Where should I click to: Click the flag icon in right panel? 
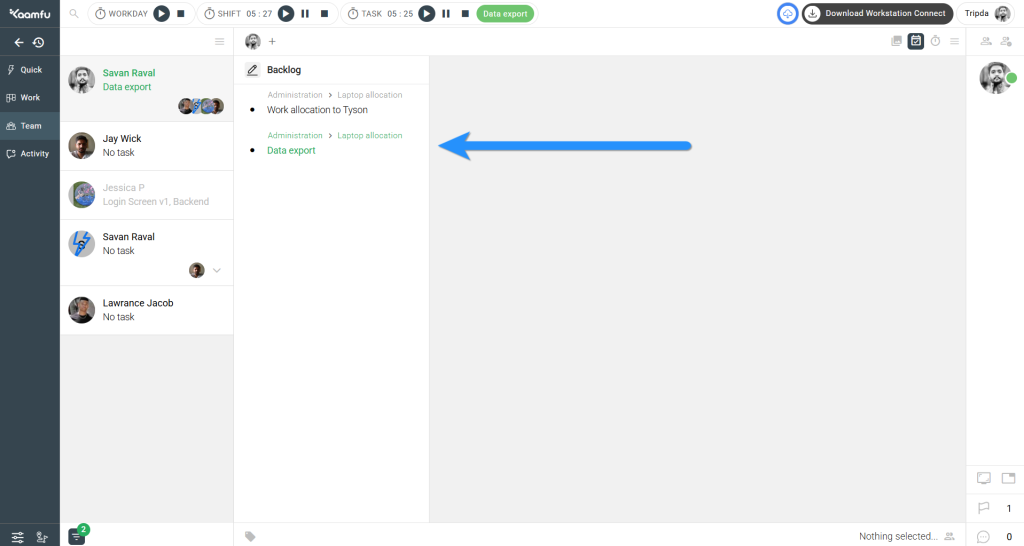click(x=983, y=508)
